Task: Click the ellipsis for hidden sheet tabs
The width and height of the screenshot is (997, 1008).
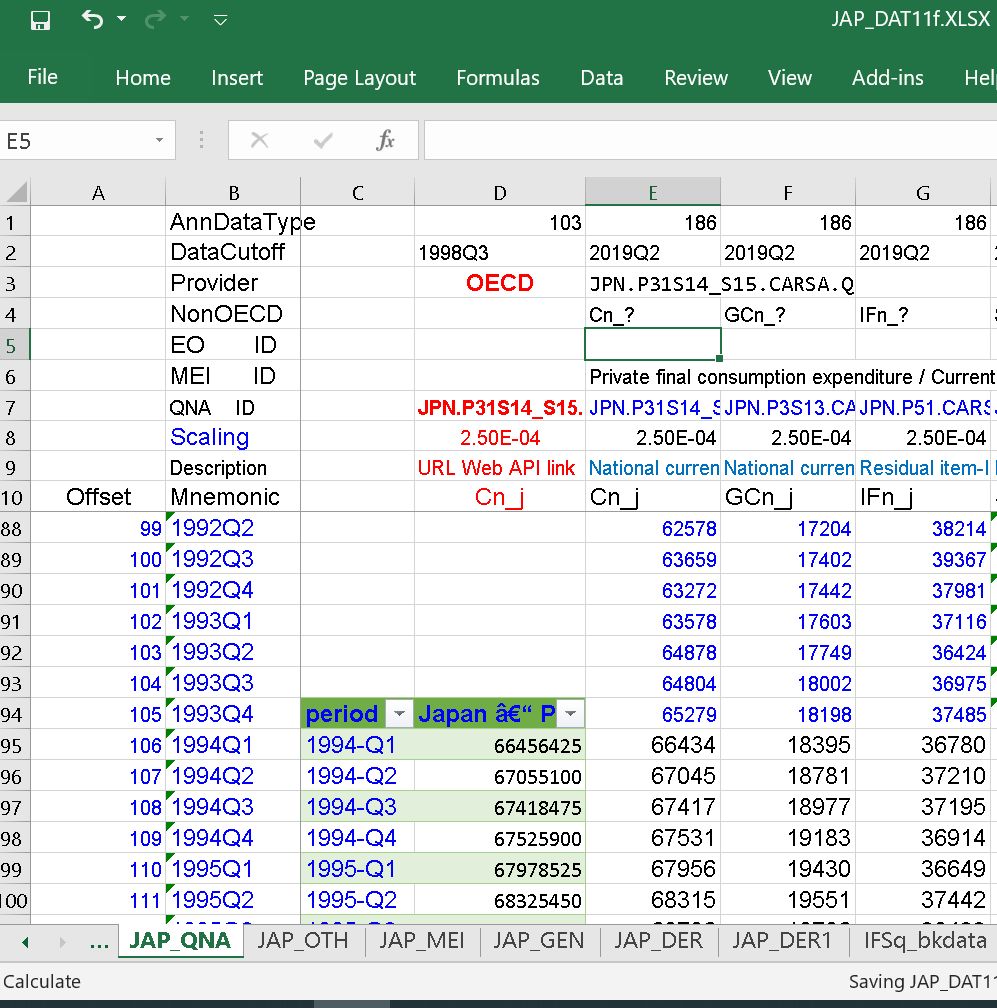Action: click(99, 942)
